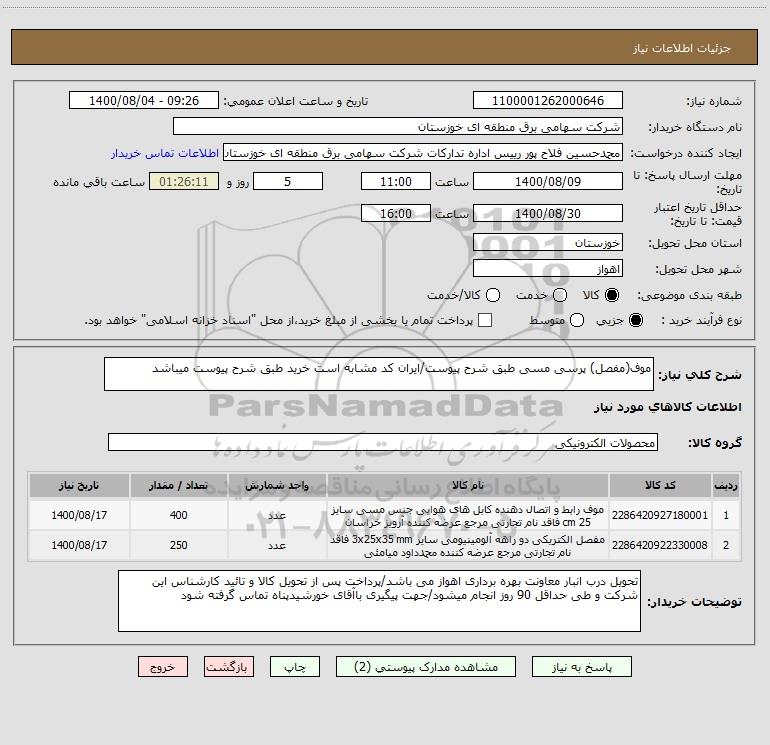Open مشاهده مدارک پیوستی (2) attachments
Screen dimensions: 770x745
click(x=426, y=667)
